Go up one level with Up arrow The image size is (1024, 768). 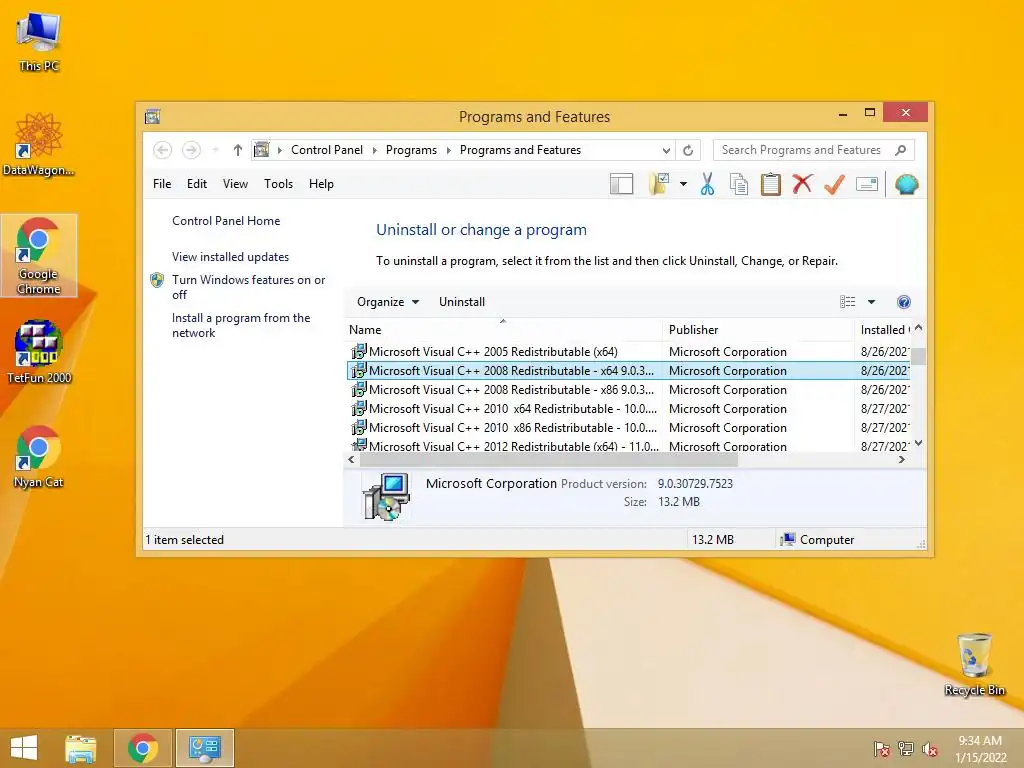coord(238,150)
